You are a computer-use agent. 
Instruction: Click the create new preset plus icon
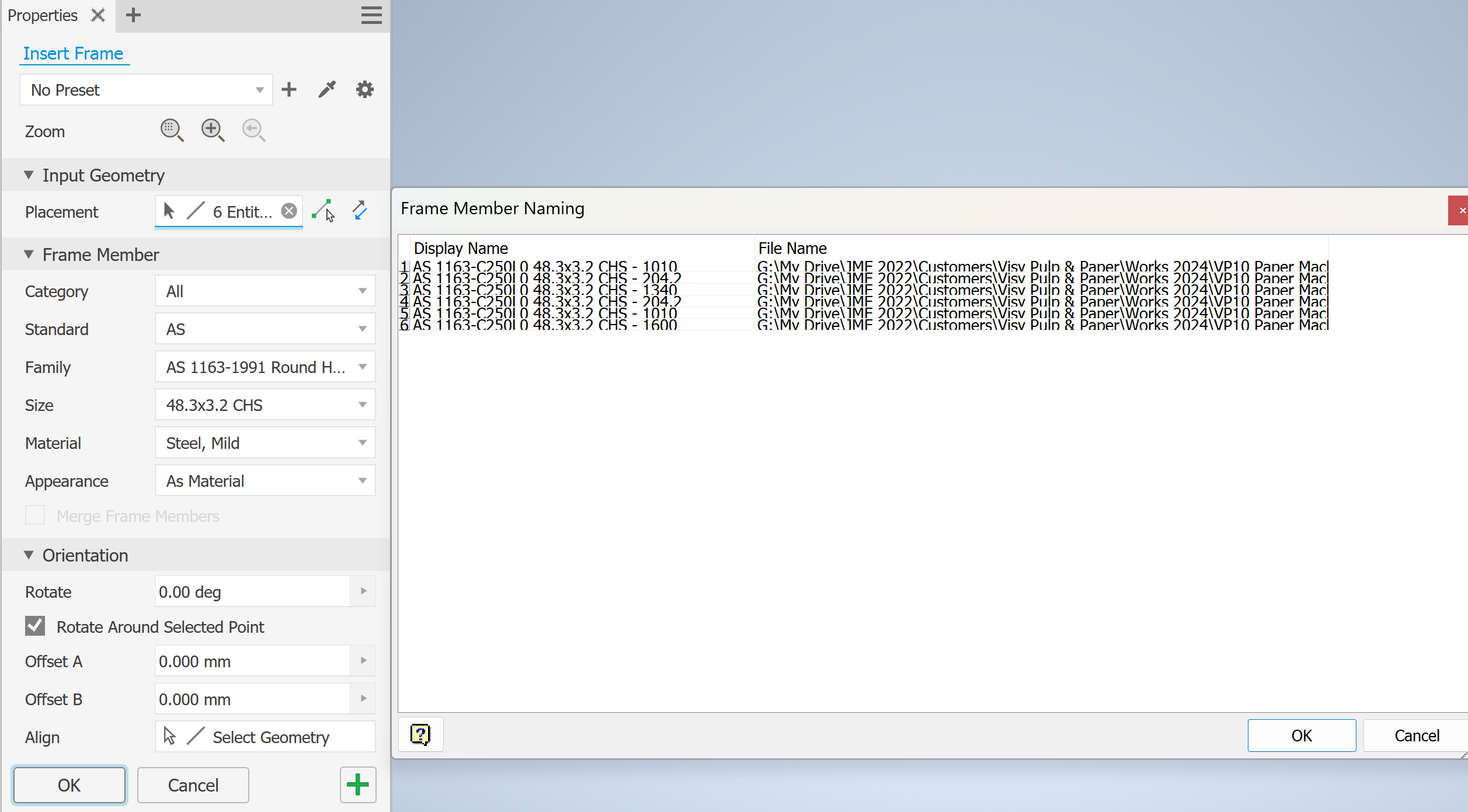click(289, 90)
